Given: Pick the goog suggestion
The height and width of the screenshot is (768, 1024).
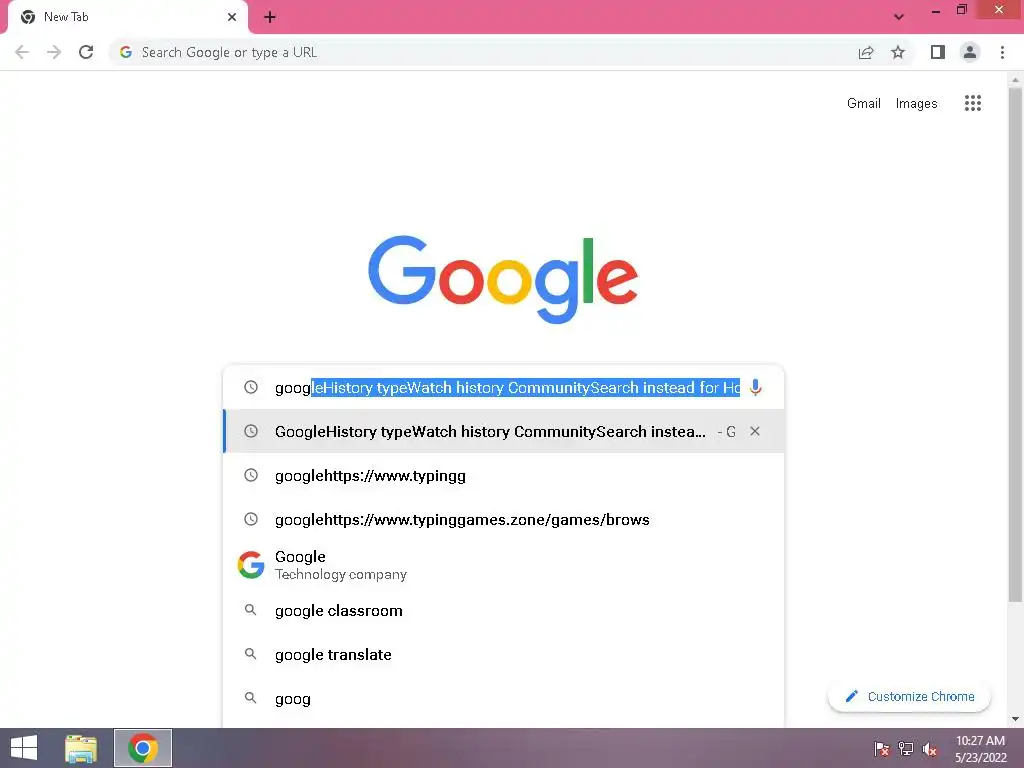Looking at the screenshot, I should pos(504,699).
